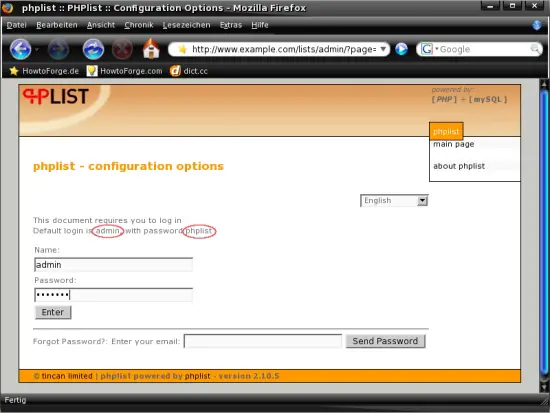Screen dimensions: 550x413
Task: Go back with the Back arrow button
Action: point(20,49)
